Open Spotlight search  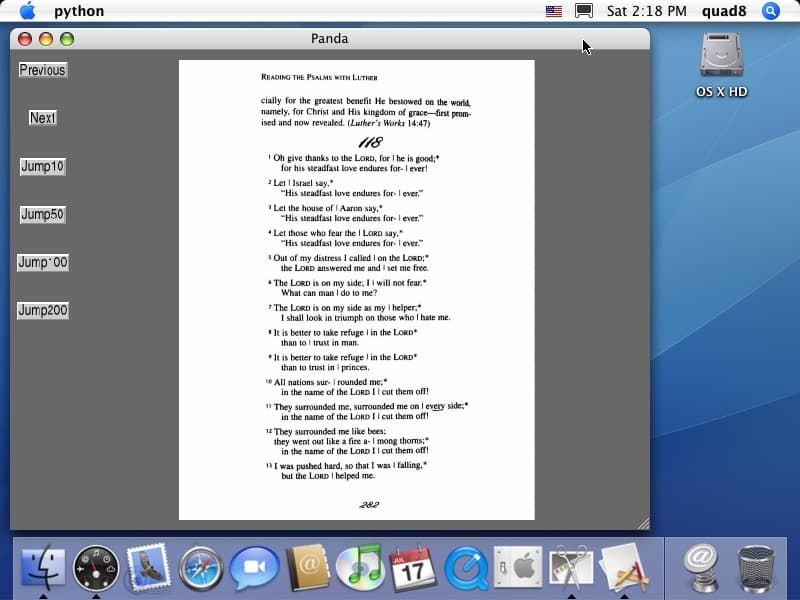pos(770,11)
